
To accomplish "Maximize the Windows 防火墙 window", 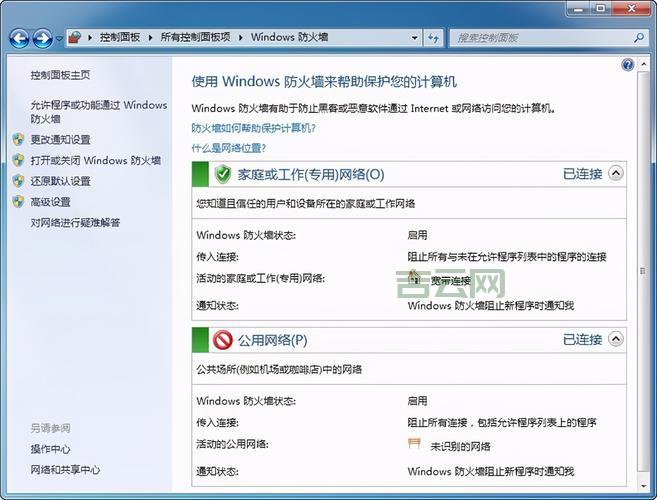I will (x=601, y=8).
